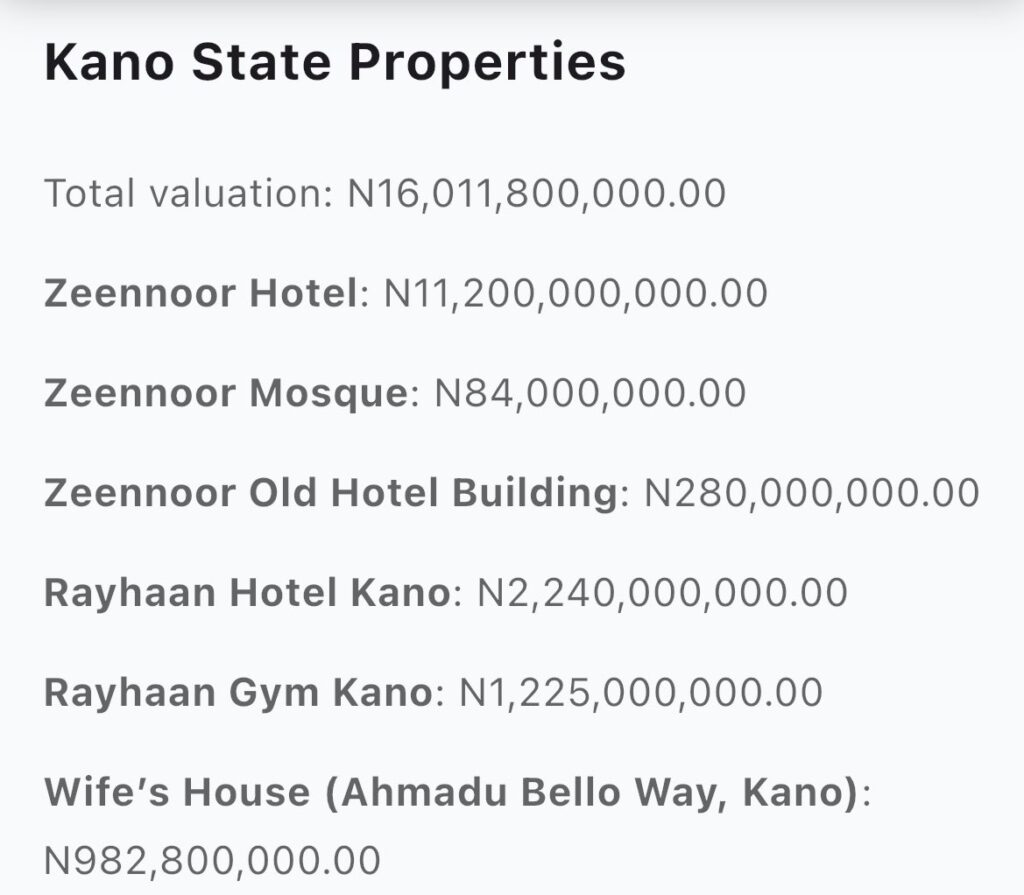Click the Total valuation label
The width and height of the screenshot is (1024, 895).
point(186,193)
